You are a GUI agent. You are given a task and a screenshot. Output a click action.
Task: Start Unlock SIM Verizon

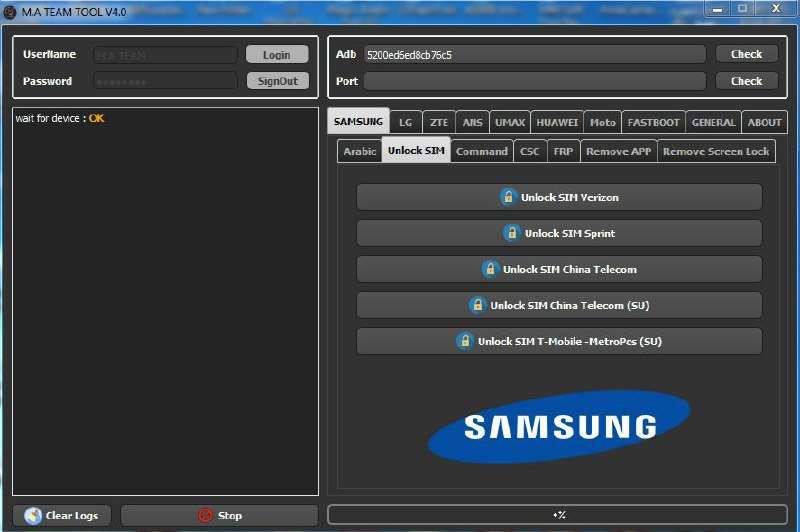(x=559, y=197)
